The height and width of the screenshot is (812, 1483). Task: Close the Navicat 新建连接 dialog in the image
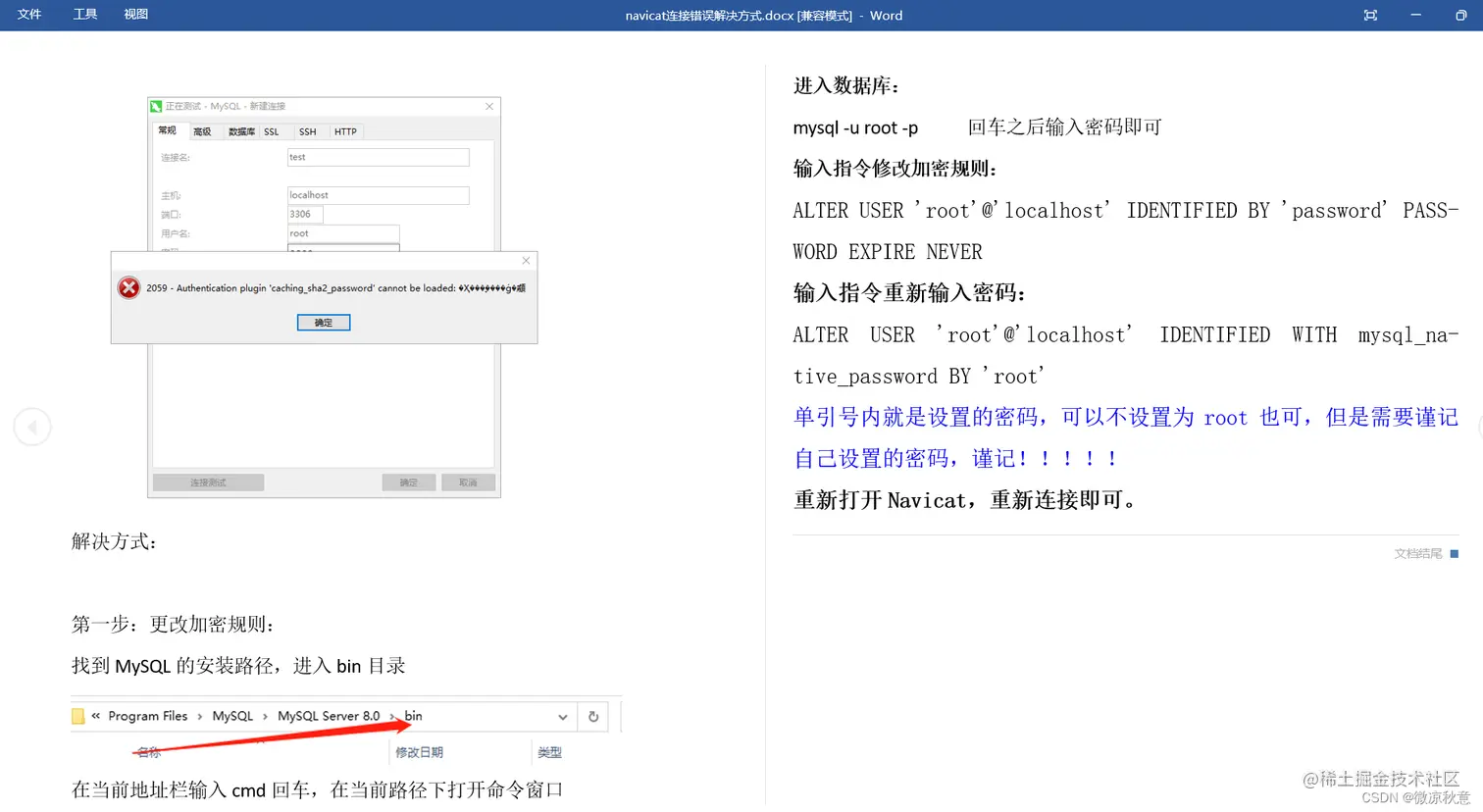click(x=489, y=106)
